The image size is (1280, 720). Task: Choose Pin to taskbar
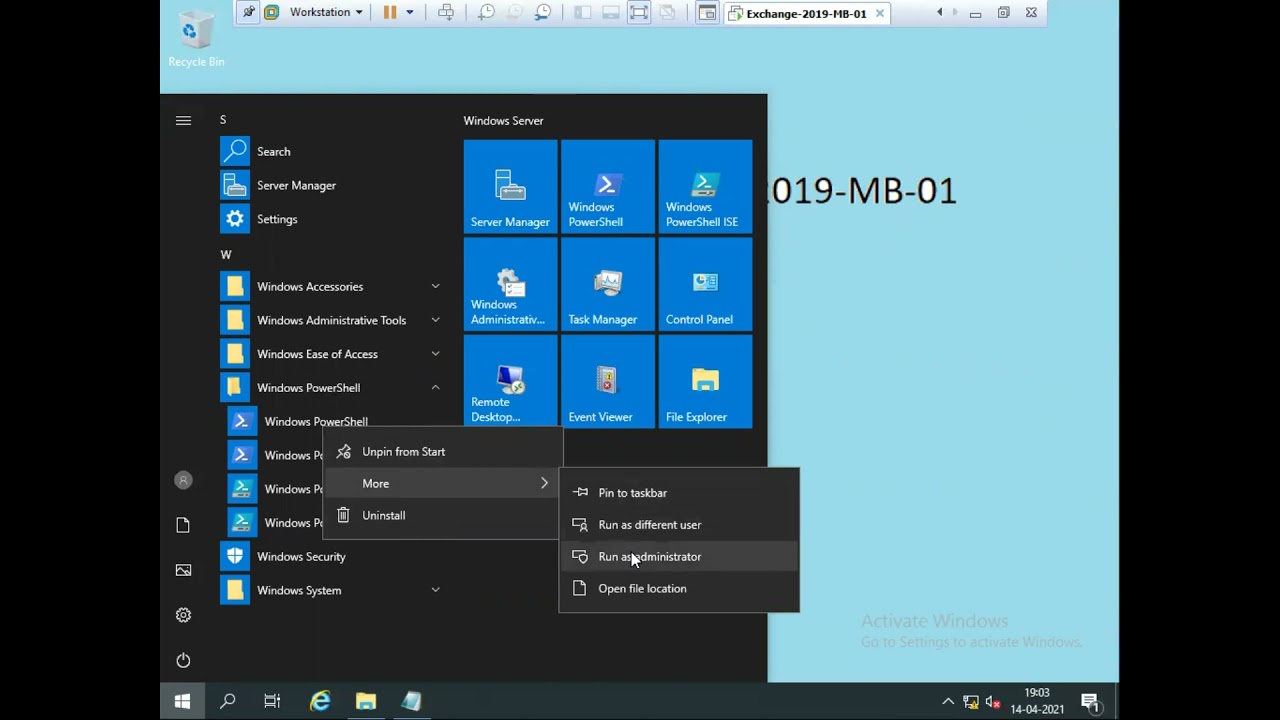tap(679, 493)
